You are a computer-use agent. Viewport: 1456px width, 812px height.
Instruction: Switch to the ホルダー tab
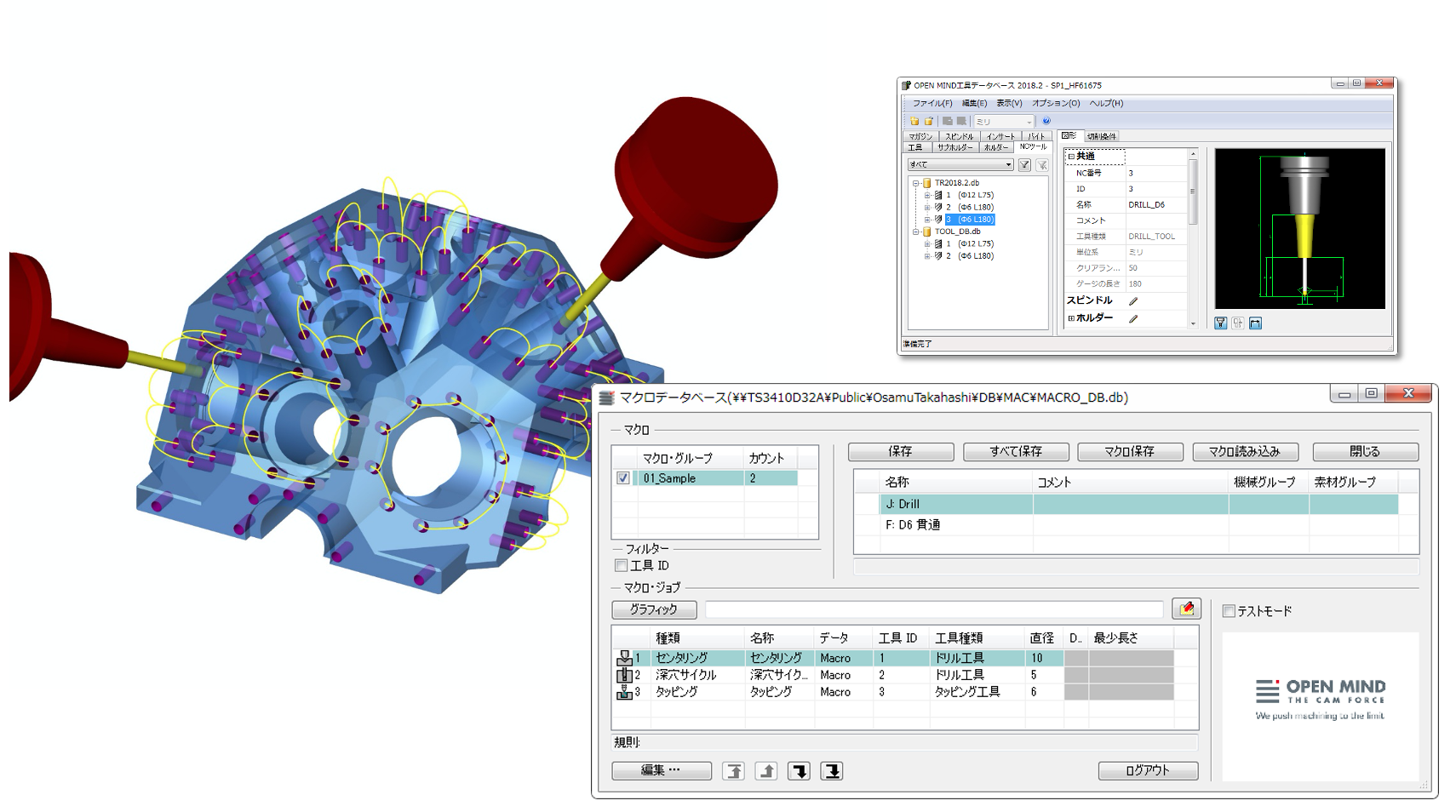[996, 147]
